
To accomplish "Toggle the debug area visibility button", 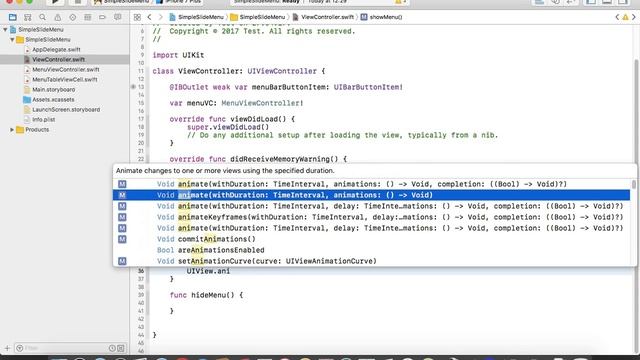I will [x=607, y=2].
